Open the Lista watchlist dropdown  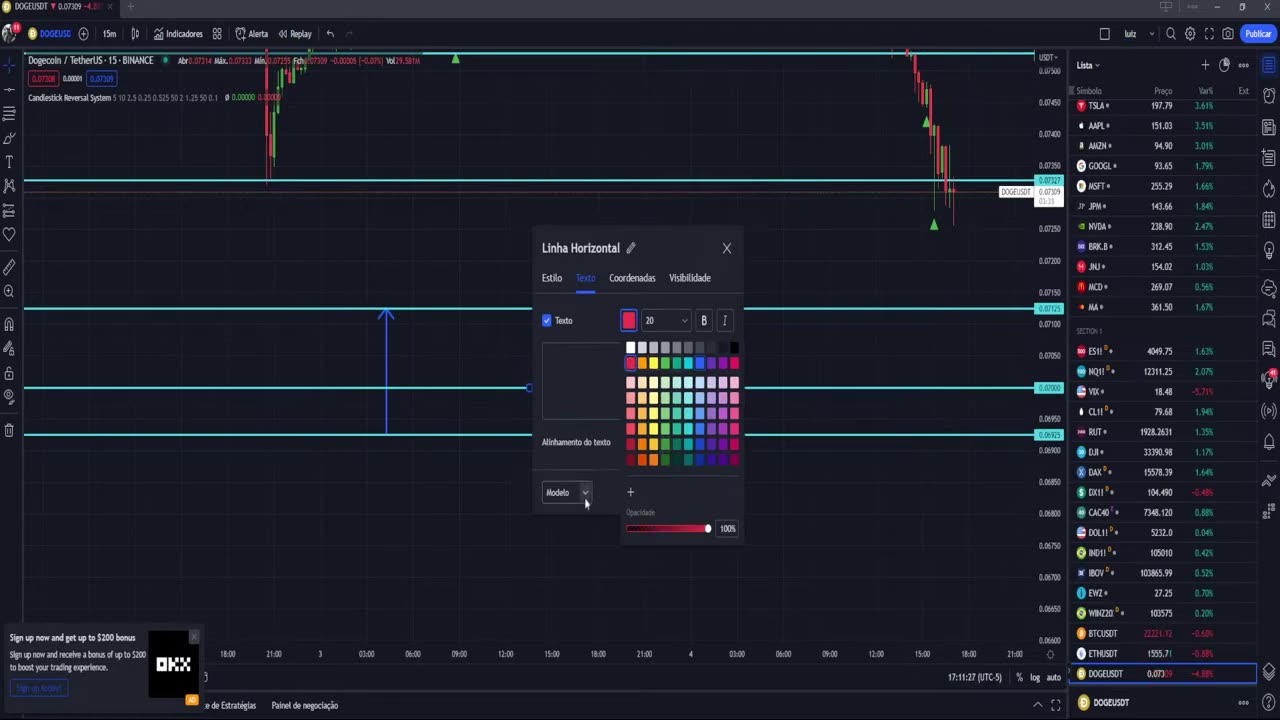(x=1088, y=65)
